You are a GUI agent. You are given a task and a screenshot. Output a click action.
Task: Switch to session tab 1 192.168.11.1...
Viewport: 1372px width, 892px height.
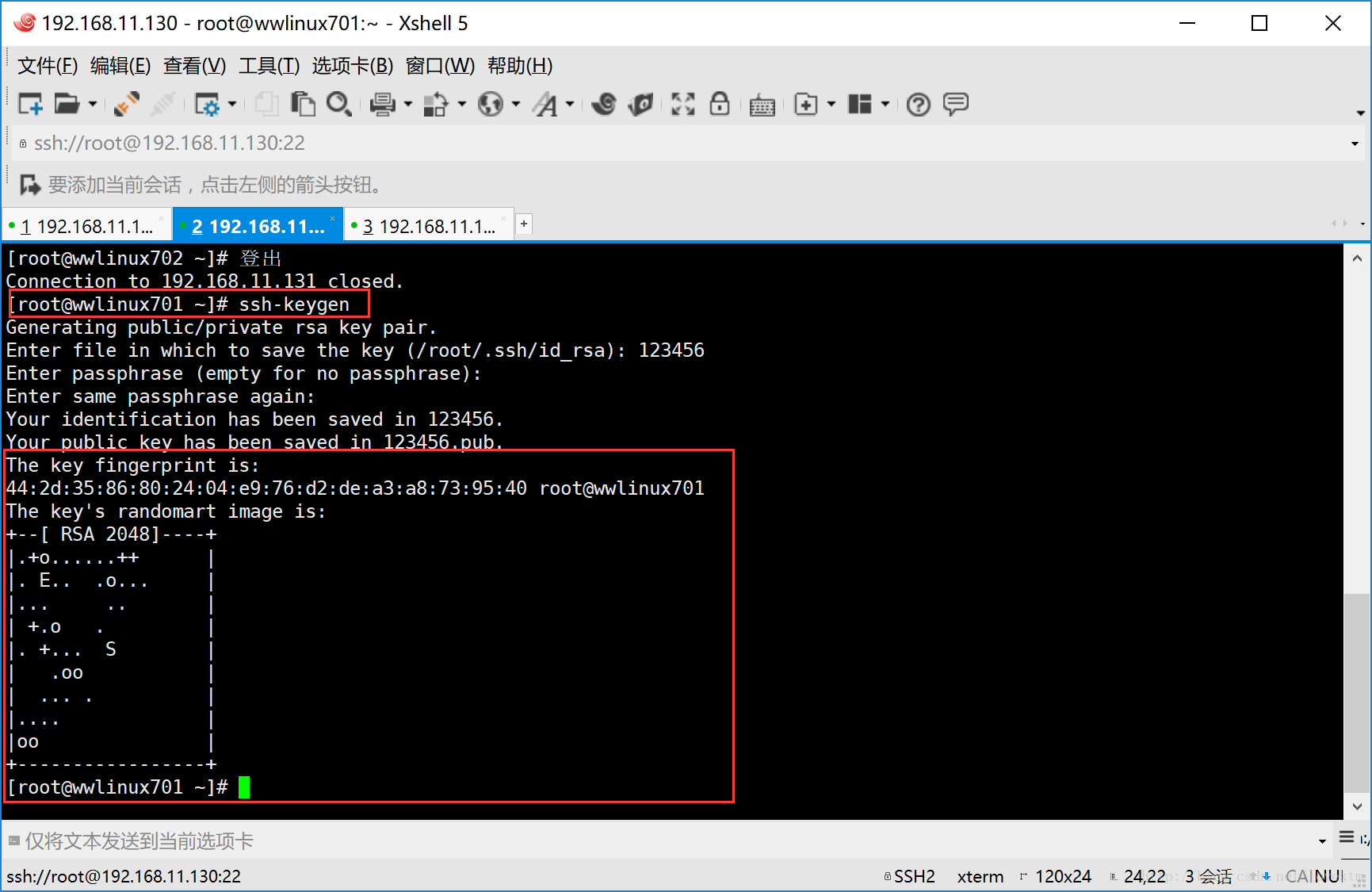(87, 226)
